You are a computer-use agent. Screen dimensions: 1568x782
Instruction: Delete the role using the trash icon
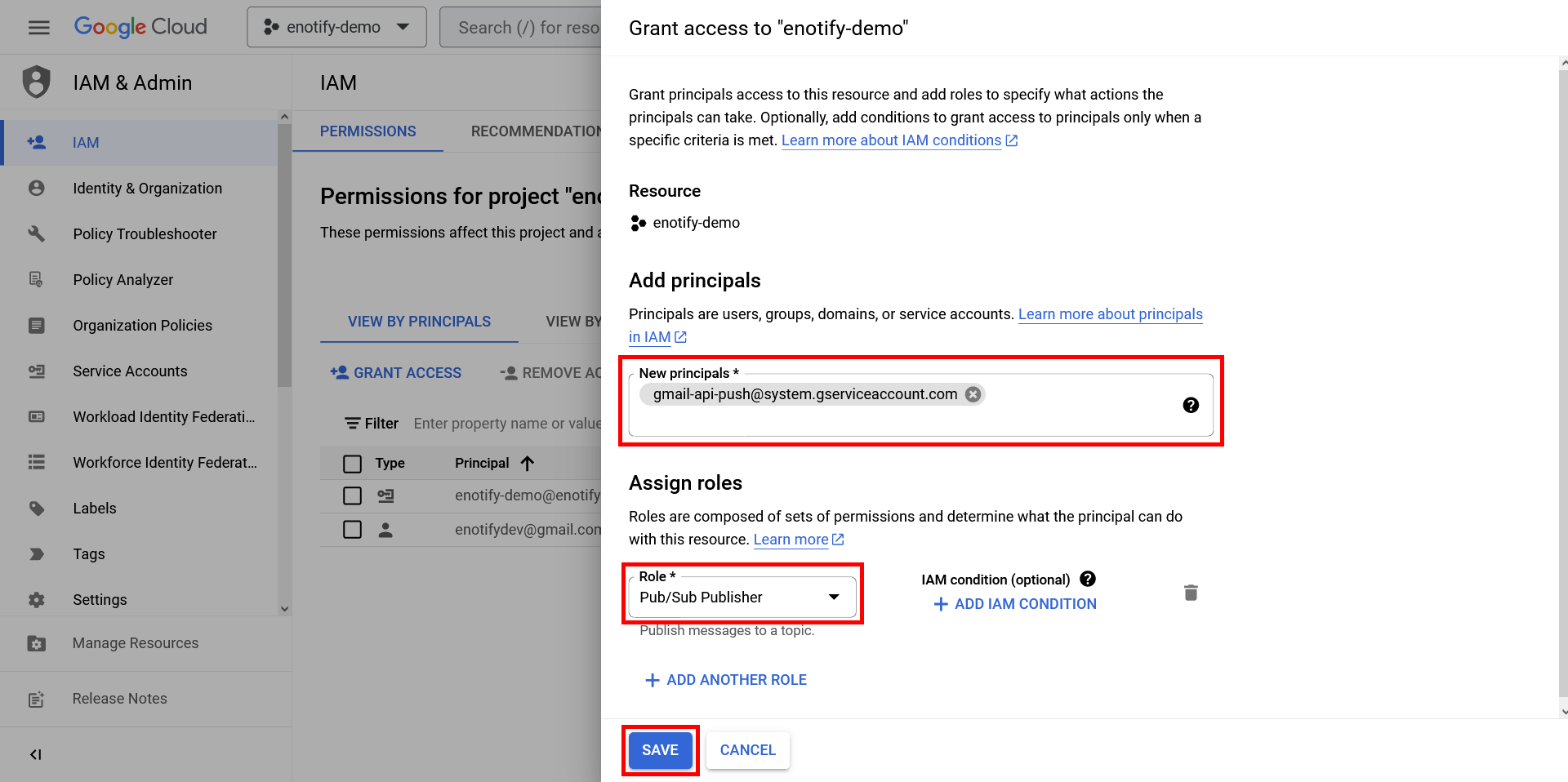click(x=1191, y=593)
